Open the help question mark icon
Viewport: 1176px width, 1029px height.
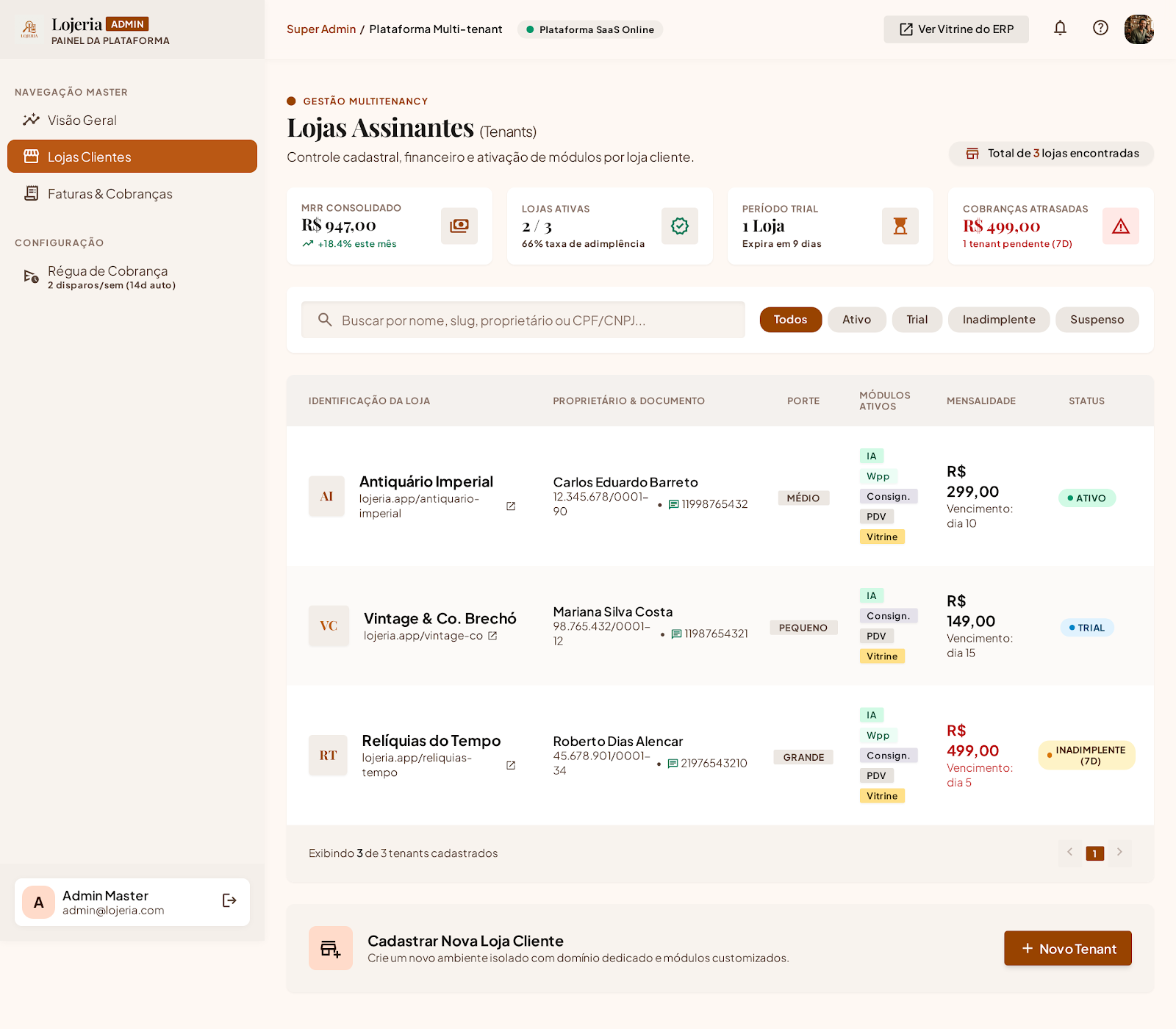[x=1100, y=29]
